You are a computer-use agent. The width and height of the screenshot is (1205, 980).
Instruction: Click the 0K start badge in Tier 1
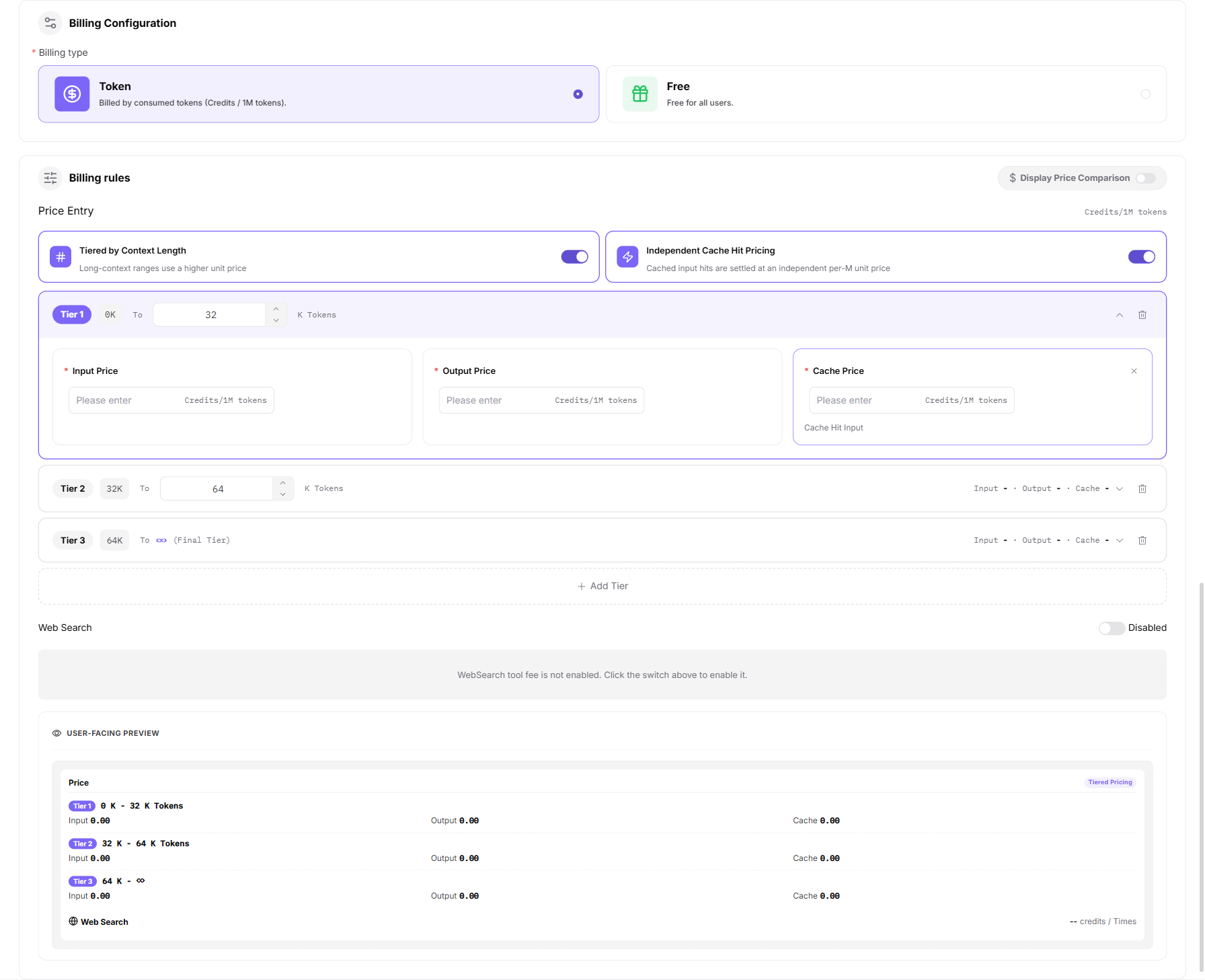click(110, 315)
